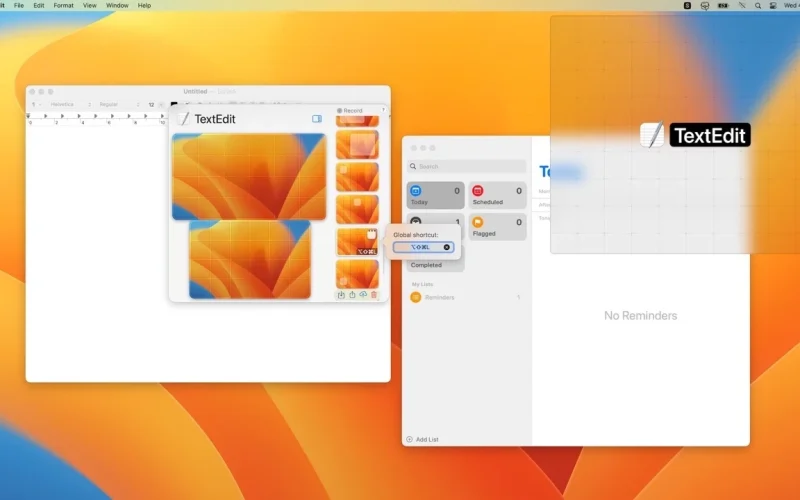Click the black TextEdit label in overlay
Screen dimensions: 800x500
[x=710, y=135]
